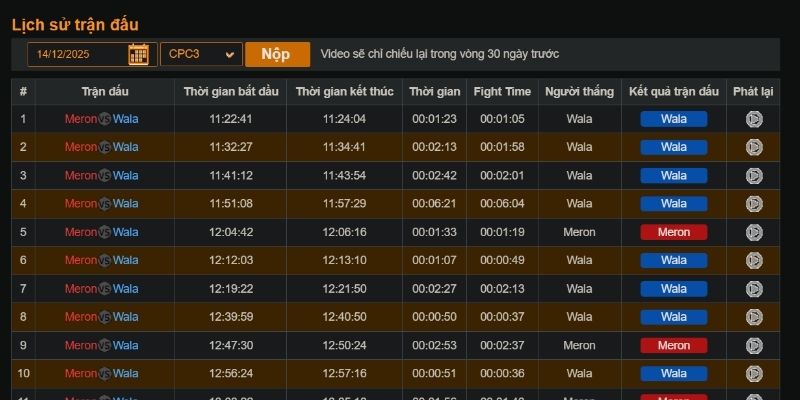
Task: Replay match 3 video
Action: point(754,176)
